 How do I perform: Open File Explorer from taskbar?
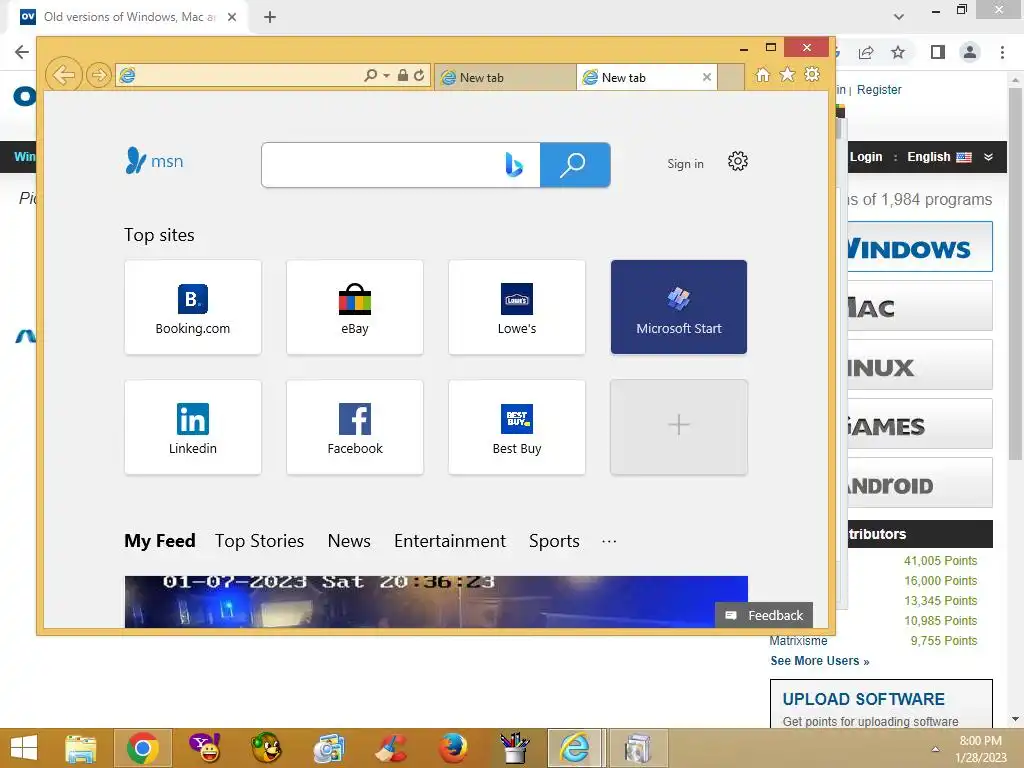pos(81,748)
